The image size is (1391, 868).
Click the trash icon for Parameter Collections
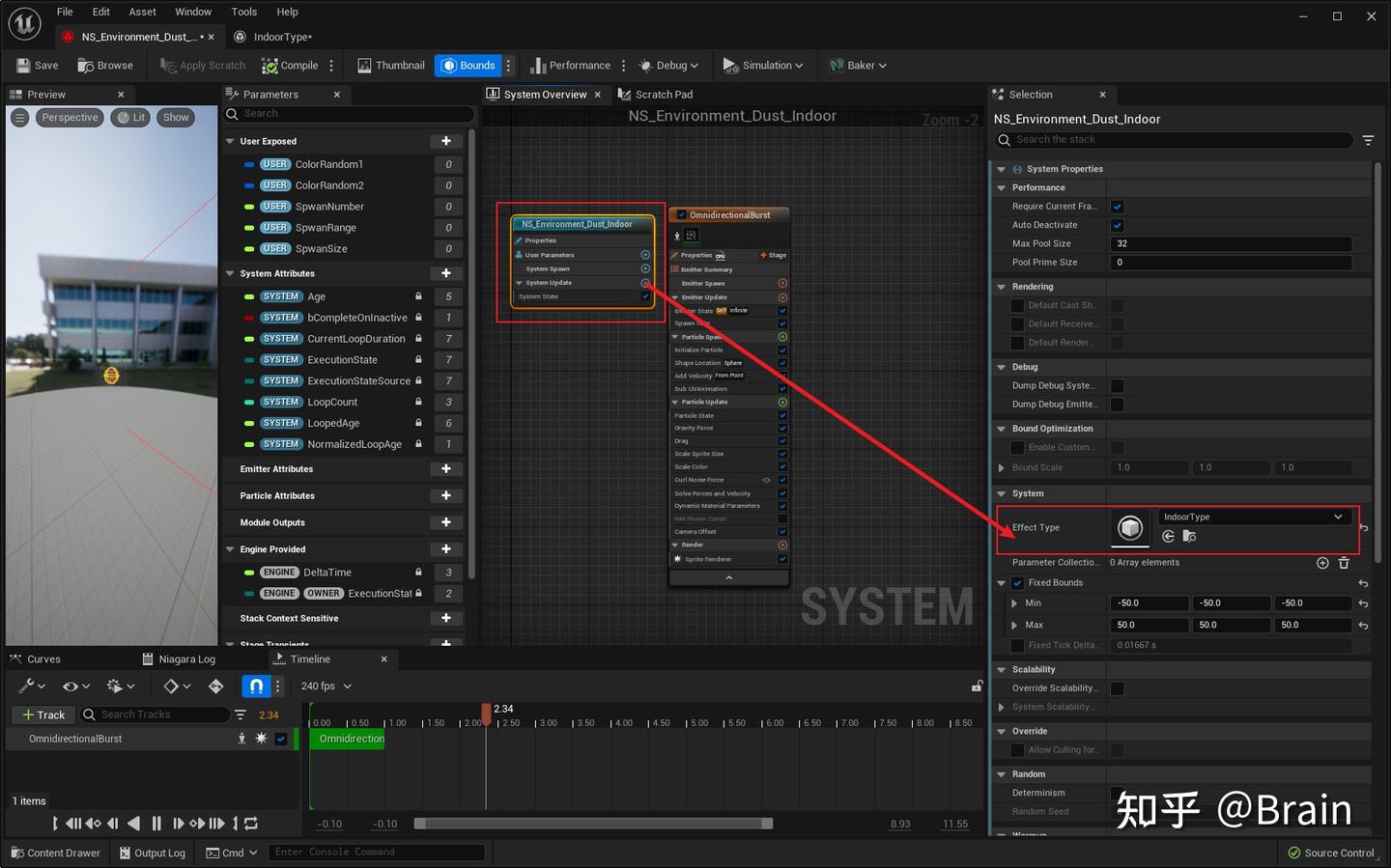pos(1344,563)
